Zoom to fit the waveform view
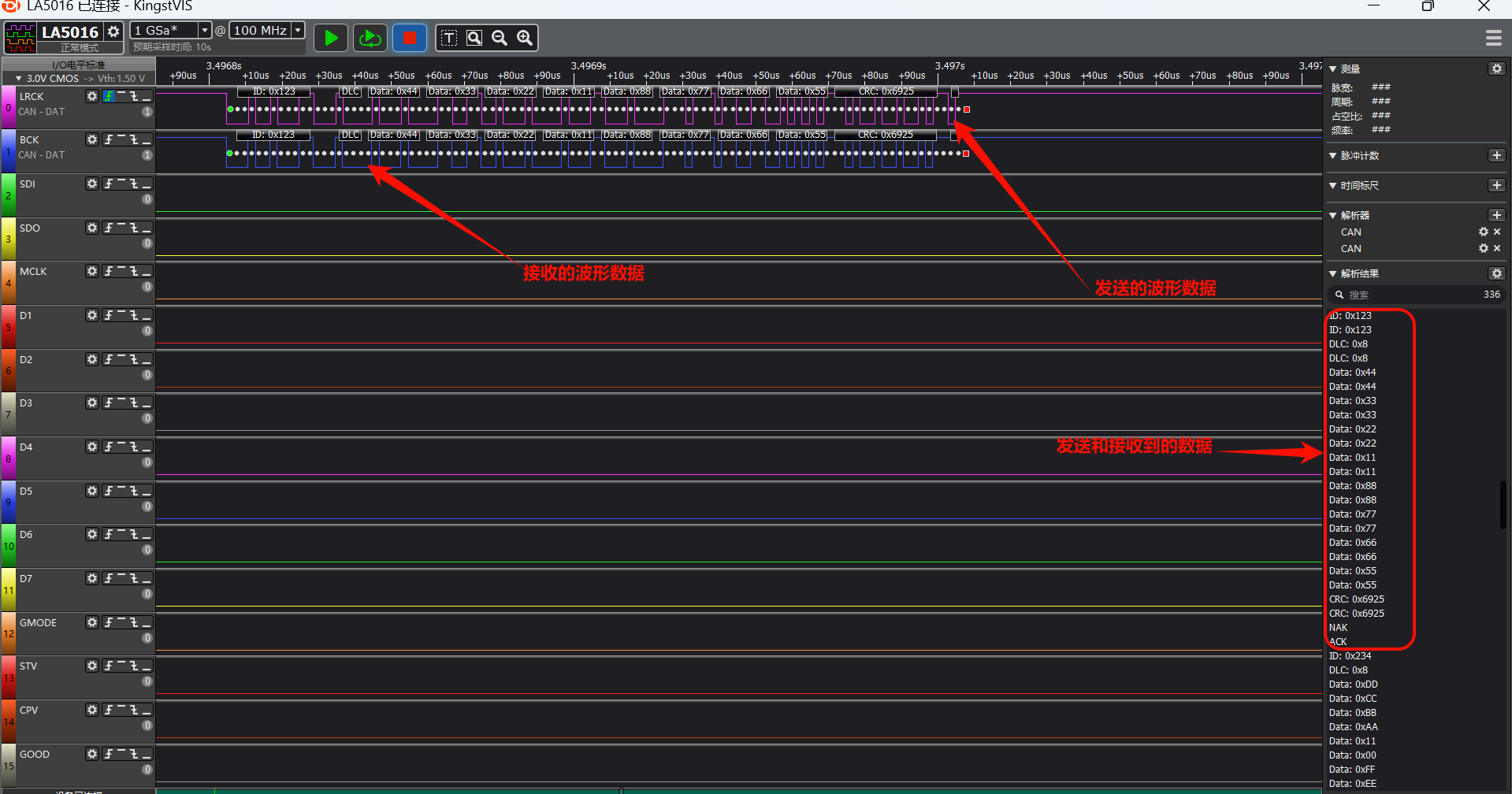Image resolution: width=1512 pixels, height=794 pixels. (x=474, y=38)
